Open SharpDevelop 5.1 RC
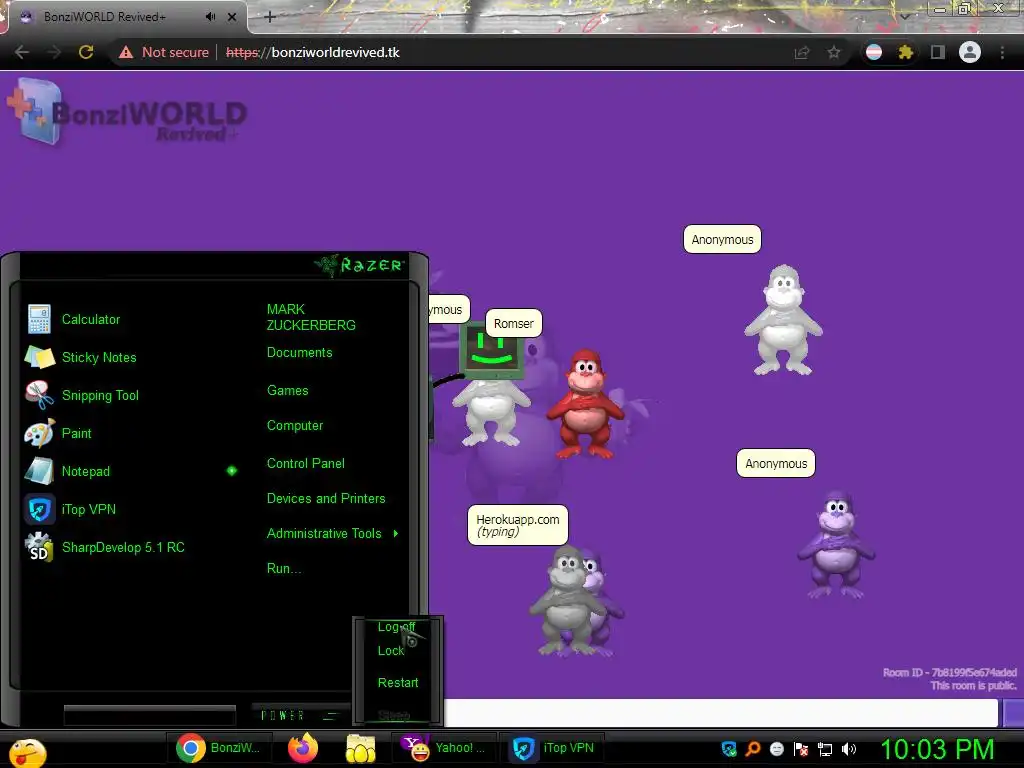 tap(123, 547)
